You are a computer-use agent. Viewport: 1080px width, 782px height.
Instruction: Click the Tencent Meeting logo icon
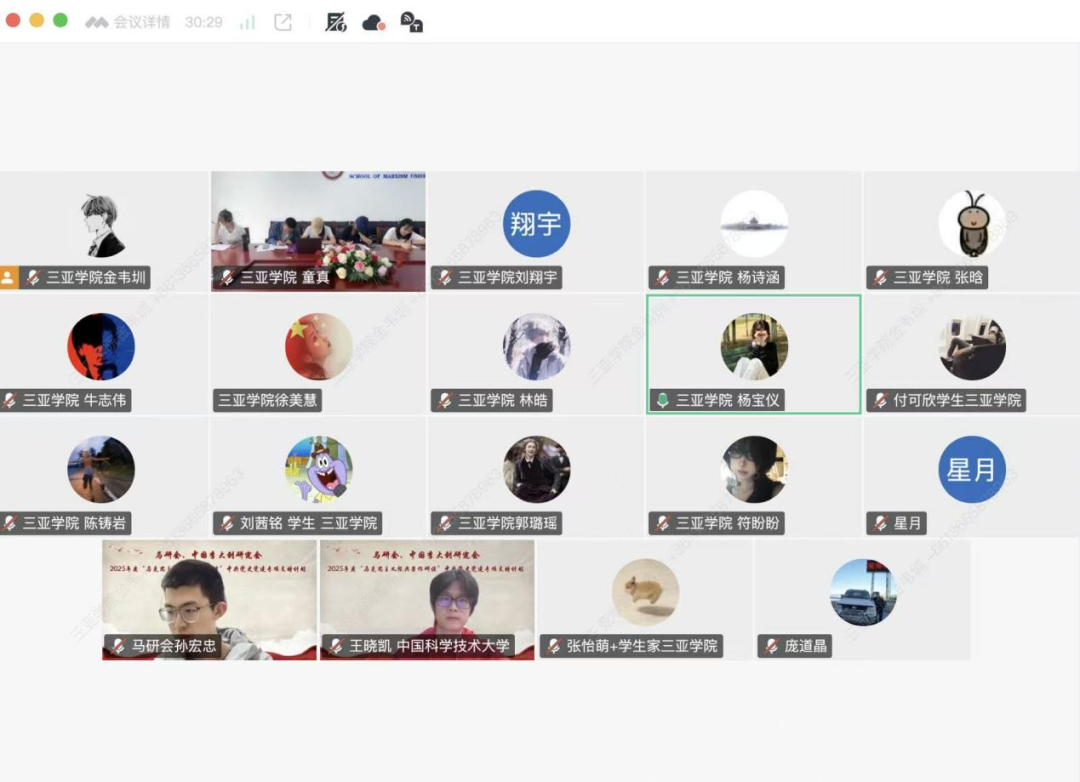click(97, 22)
